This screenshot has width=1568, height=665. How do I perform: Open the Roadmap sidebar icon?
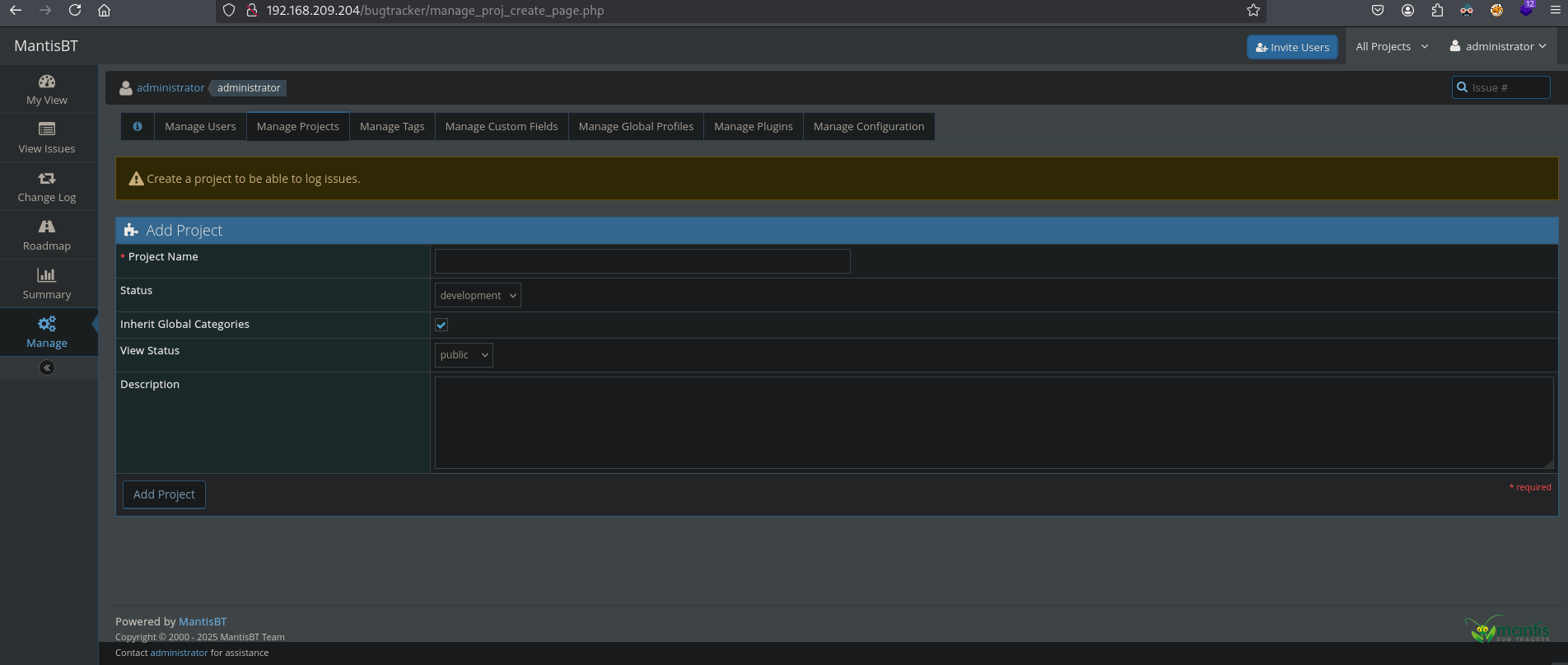pyautogui.click(x=47, y=227)
